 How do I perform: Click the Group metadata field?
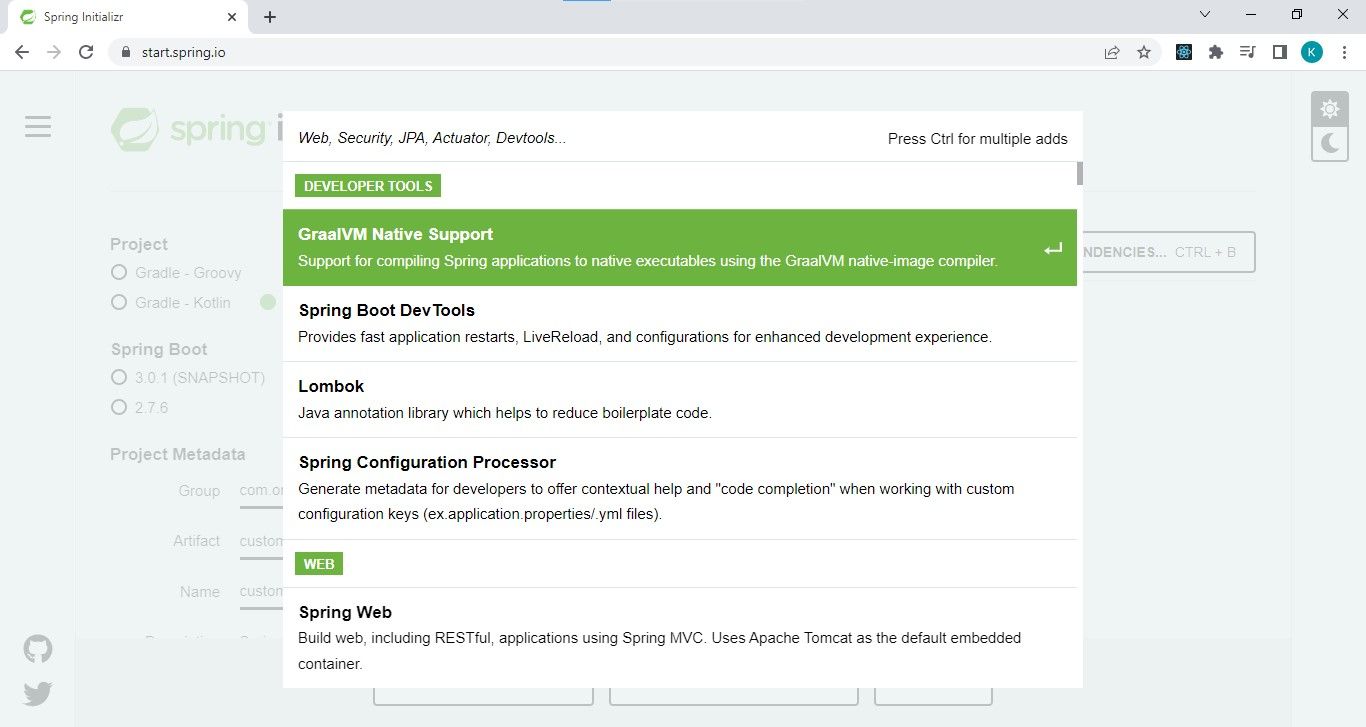(x=262, y=492)
